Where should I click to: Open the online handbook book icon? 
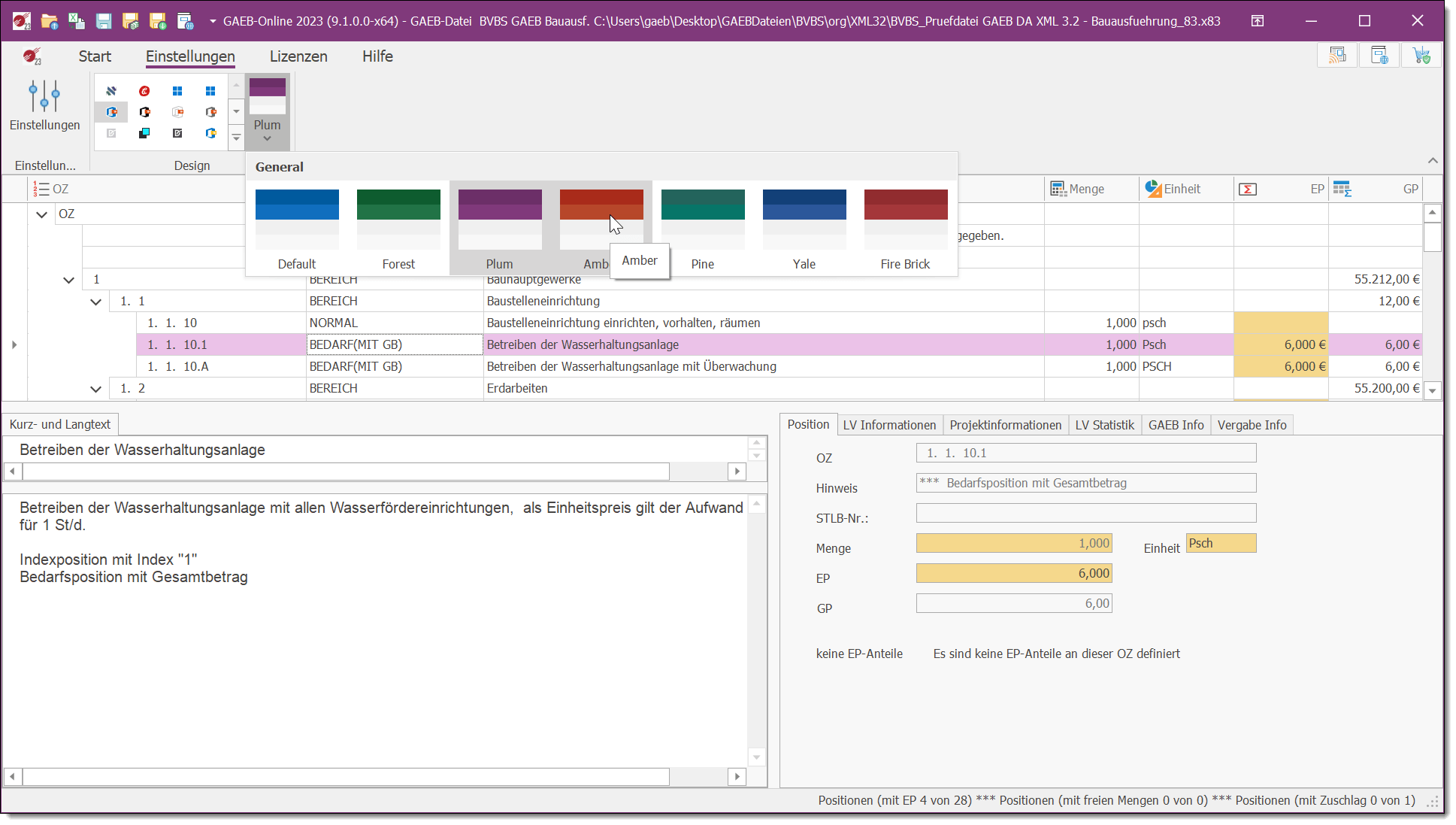pyautogui.click(x=1379, y=55)
